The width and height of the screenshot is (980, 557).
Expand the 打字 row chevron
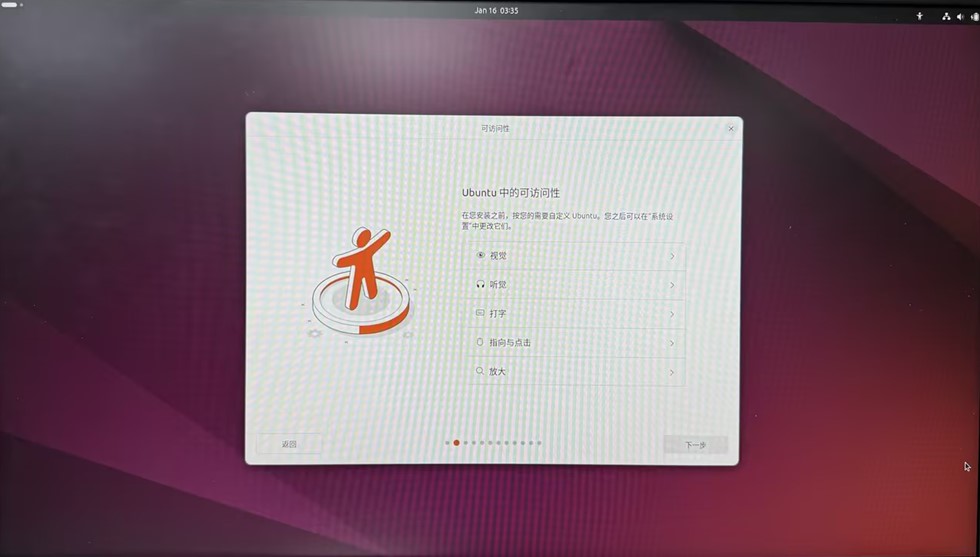tap(672, 314)
